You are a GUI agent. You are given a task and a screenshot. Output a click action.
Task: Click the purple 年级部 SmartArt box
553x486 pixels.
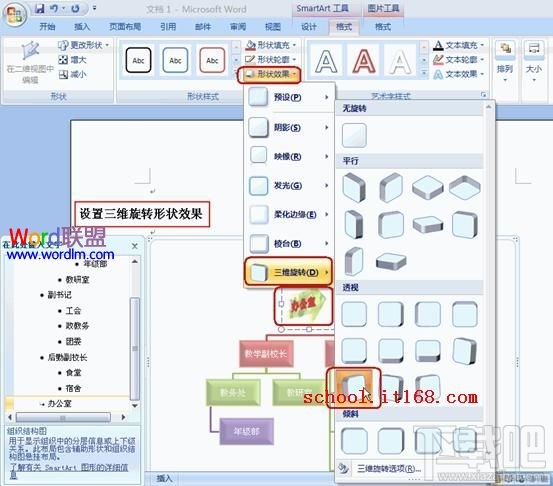coord(247,431)
